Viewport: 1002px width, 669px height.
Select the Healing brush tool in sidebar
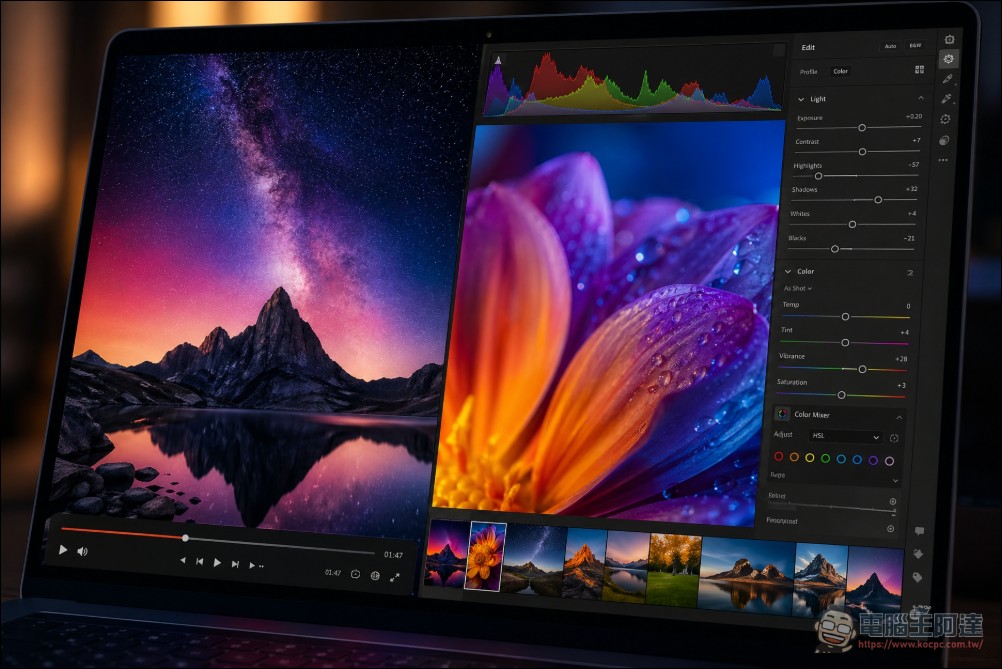(x=948, y=79)
